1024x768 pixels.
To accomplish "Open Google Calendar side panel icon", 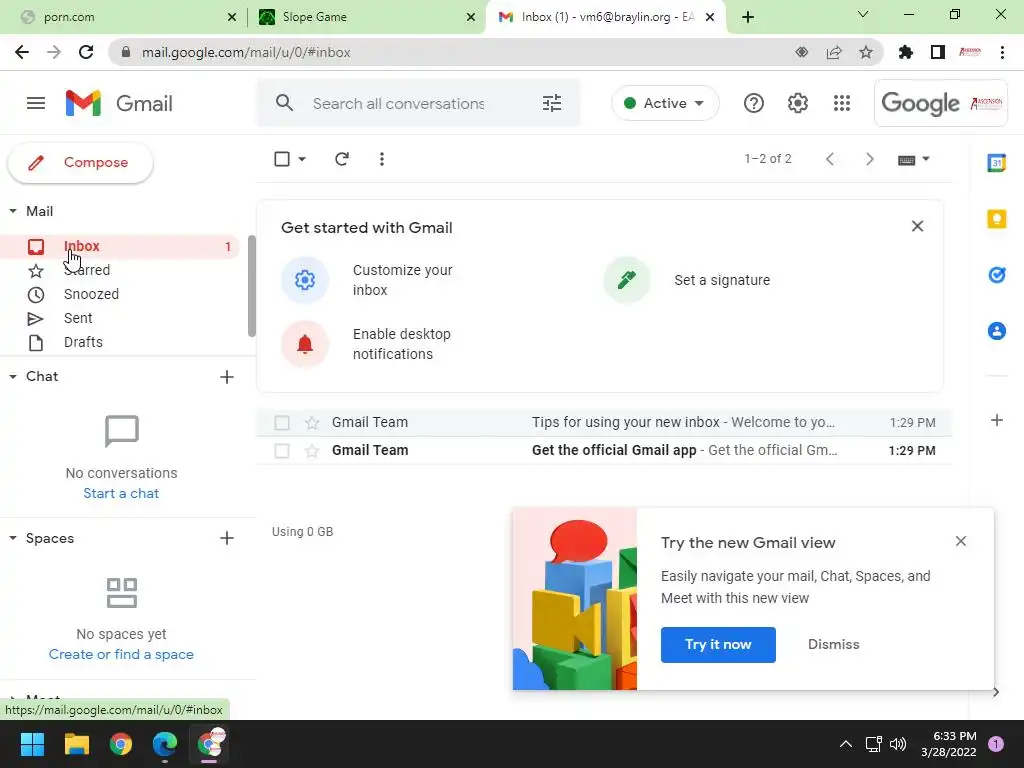I will (x=997, y=163).
